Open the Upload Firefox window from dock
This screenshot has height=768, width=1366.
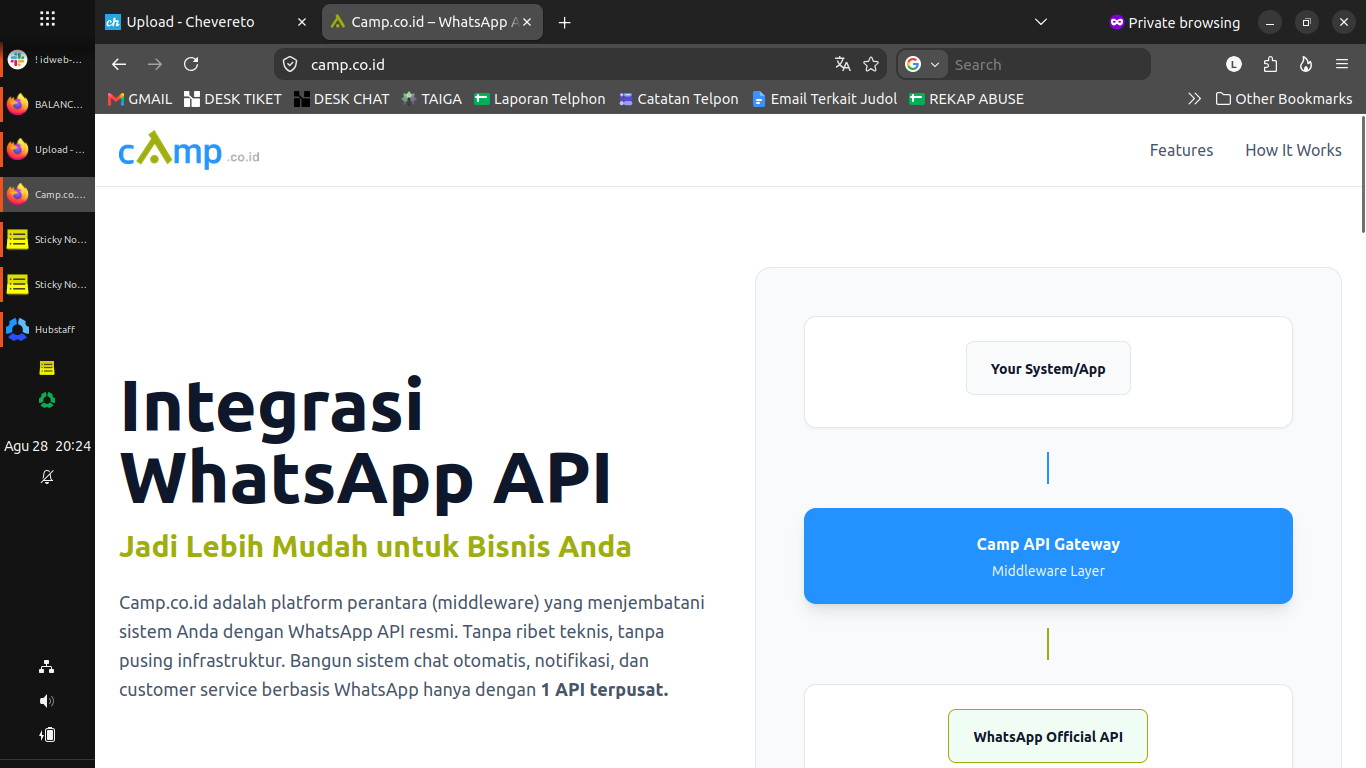(47, 150)
